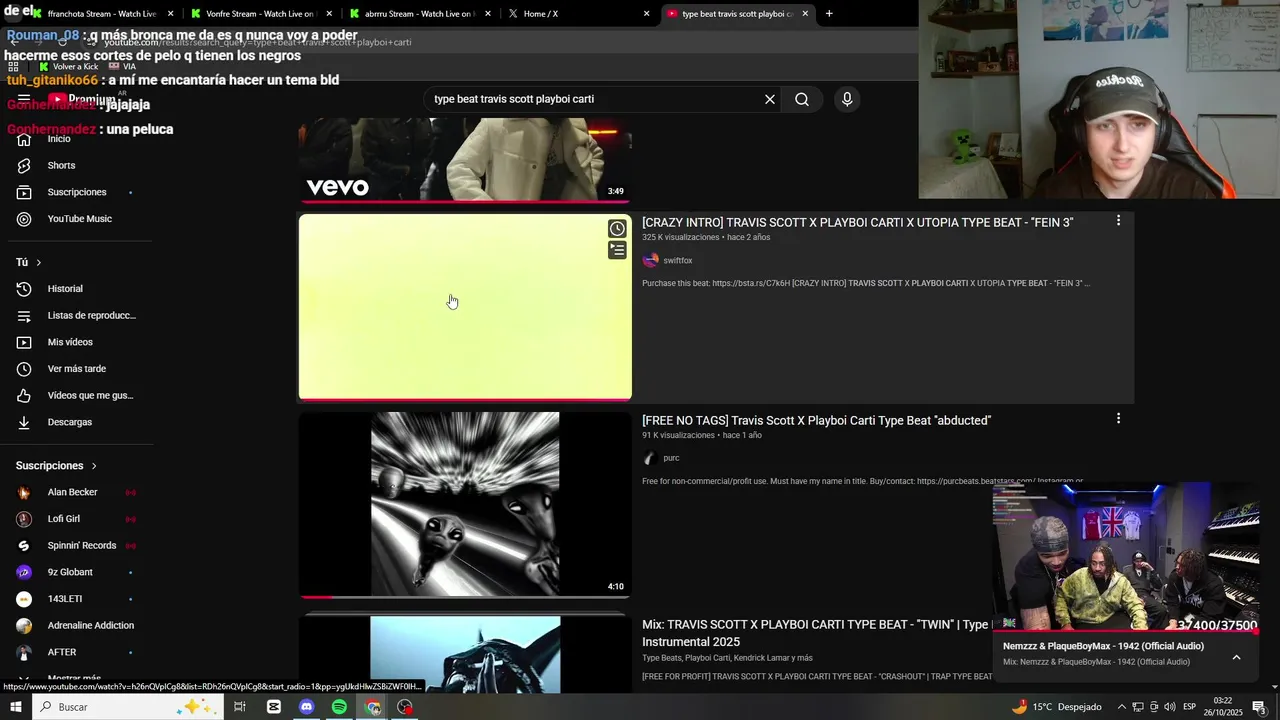Click the Buscar taskbar search box
This screenshot has width=1280, height=720.
pos(128,707)
